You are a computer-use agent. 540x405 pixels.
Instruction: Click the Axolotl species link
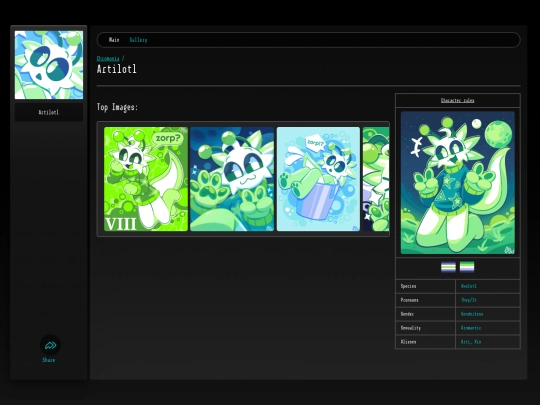(x=469, y=286)
